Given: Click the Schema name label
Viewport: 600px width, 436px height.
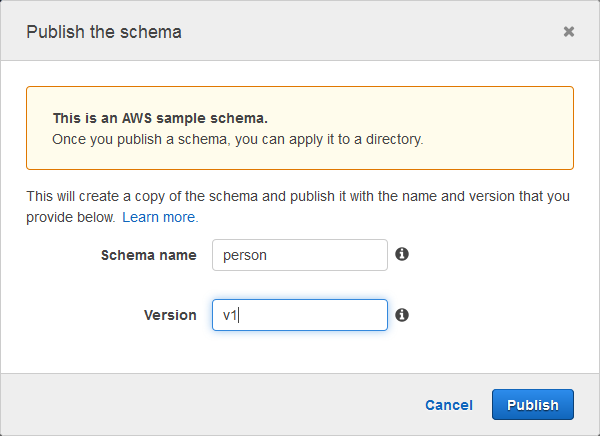Looking at the screenshot, I should [149, 255].
